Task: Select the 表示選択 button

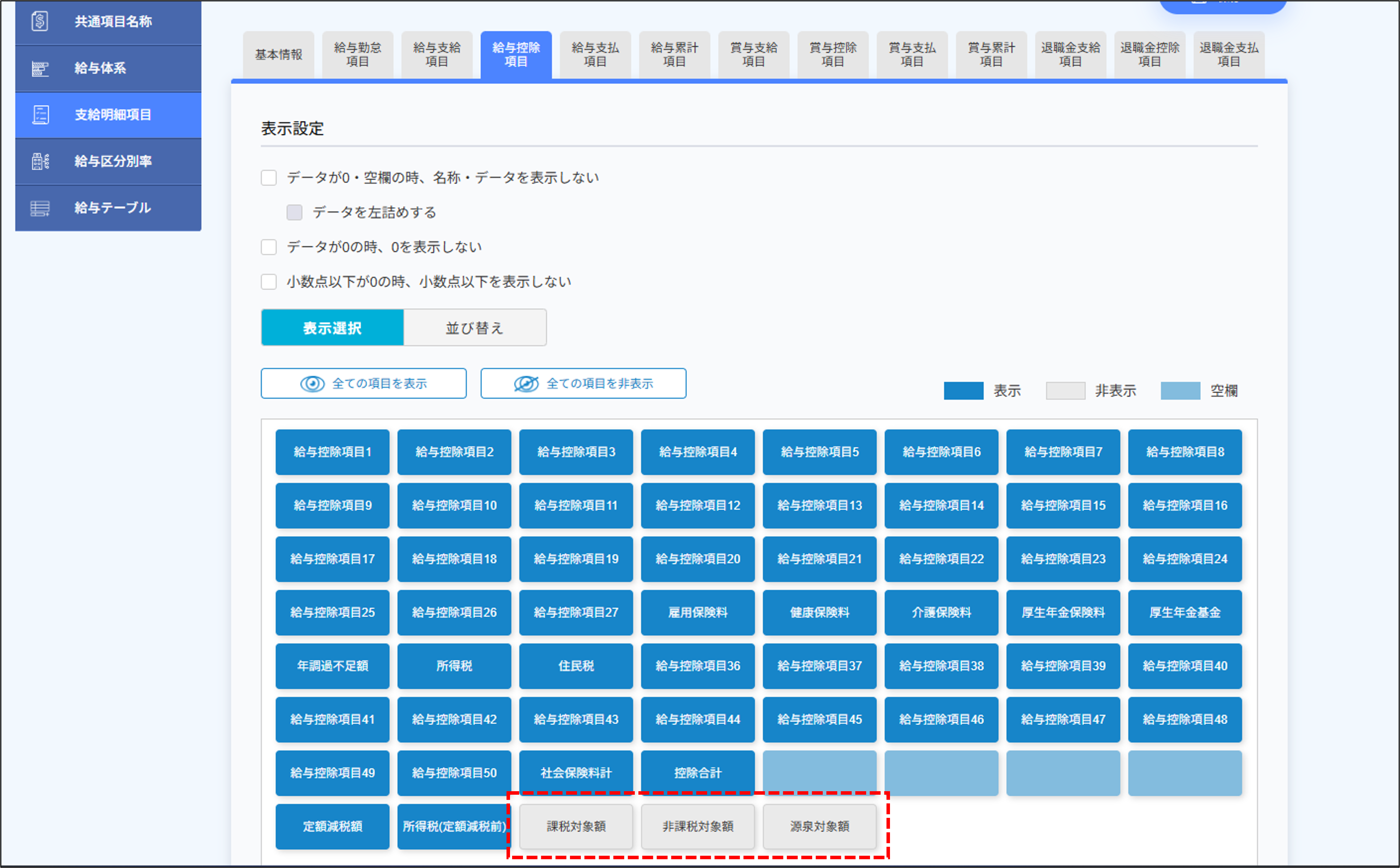Action: [x=332, y=327]
